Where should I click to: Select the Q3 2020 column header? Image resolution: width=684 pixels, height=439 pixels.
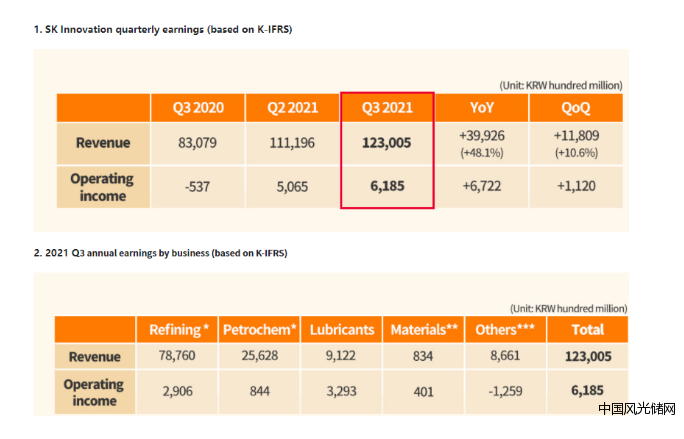(x=198, y=107)
